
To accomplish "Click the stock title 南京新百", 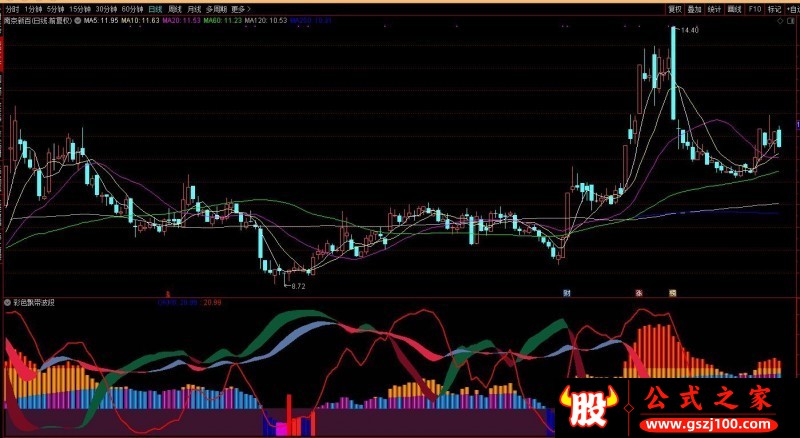I will pyautogui.click(x=17, y=21).
